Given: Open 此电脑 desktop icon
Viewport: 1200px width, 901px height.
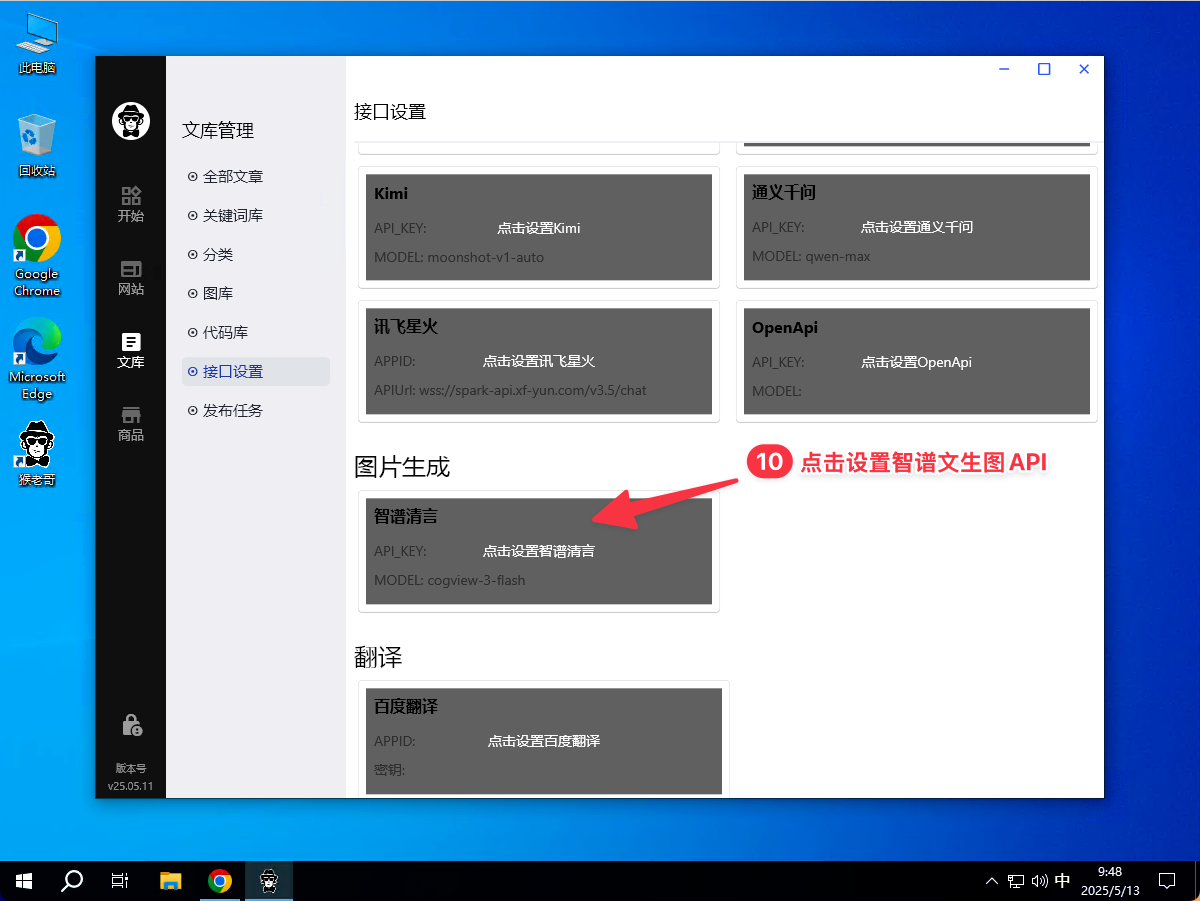Looking at the screenshot, I should click(37, 44).
